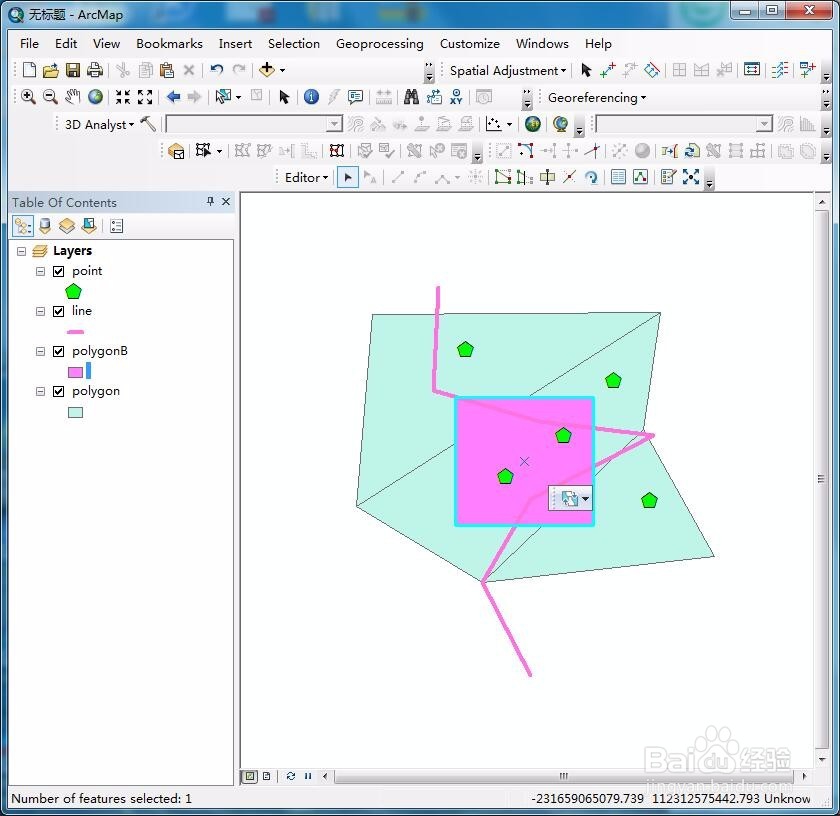Collapse the line layer legend
This screenshot has height=816, width=840.
pos(40,311)
